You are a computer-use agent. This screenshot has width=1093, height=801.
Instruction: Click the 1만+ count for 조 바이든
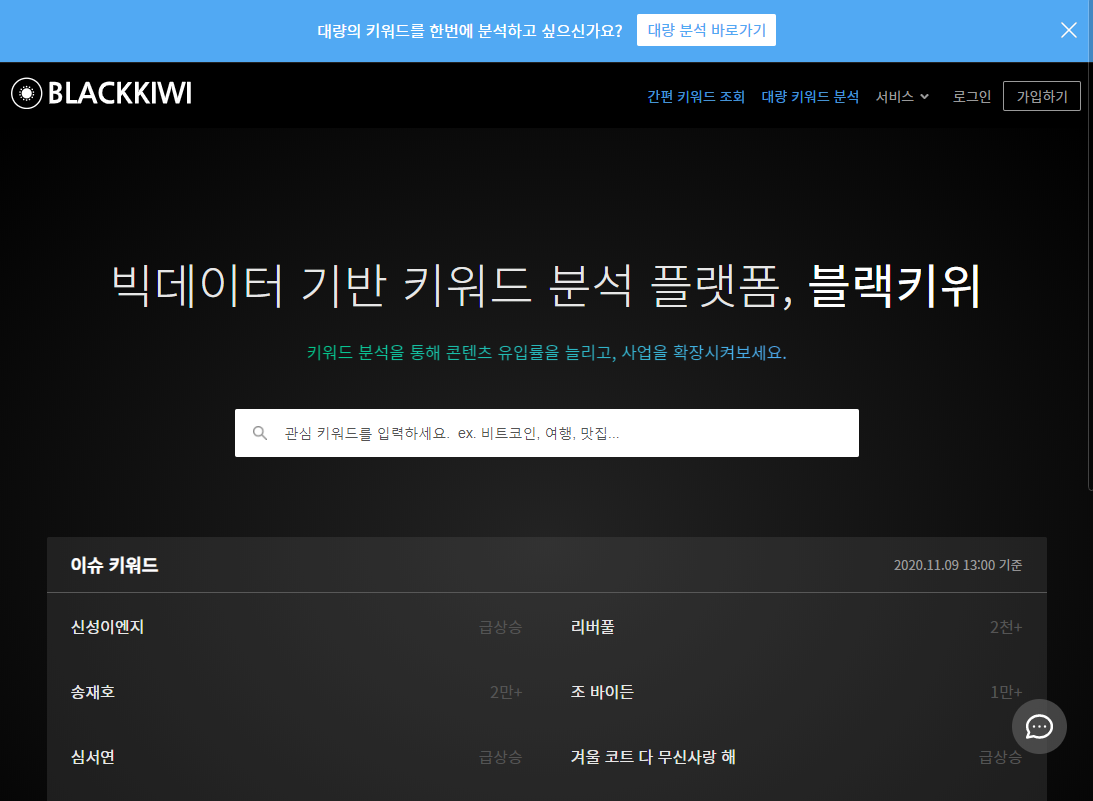pos(1006,692)
